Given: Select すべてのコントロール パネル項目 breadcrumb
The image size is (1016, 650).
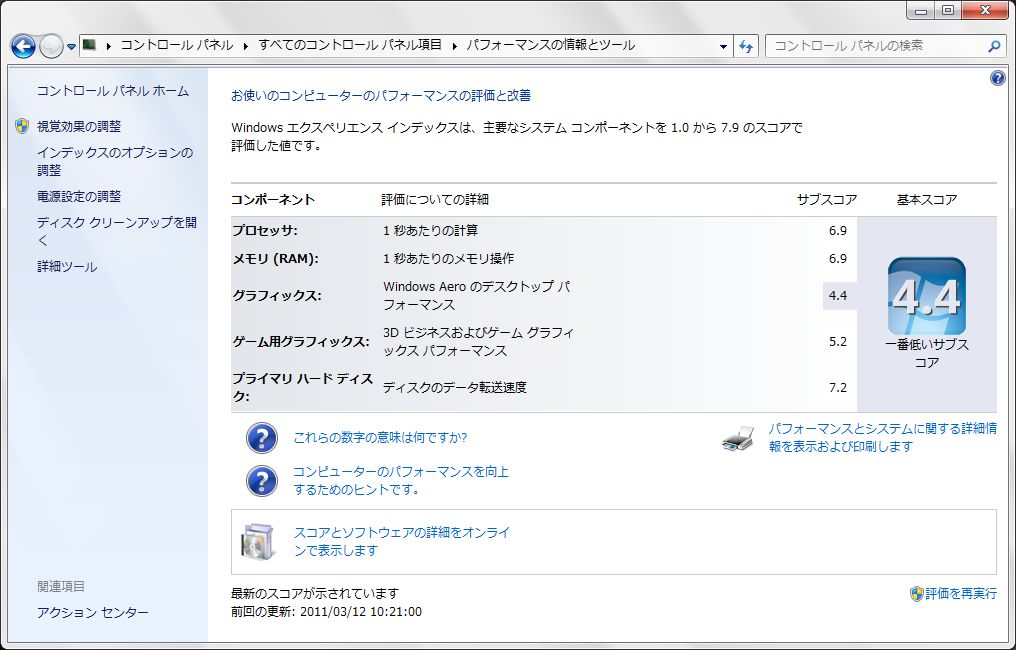Looking at the screenshot, I should click(x=350, y=45).
